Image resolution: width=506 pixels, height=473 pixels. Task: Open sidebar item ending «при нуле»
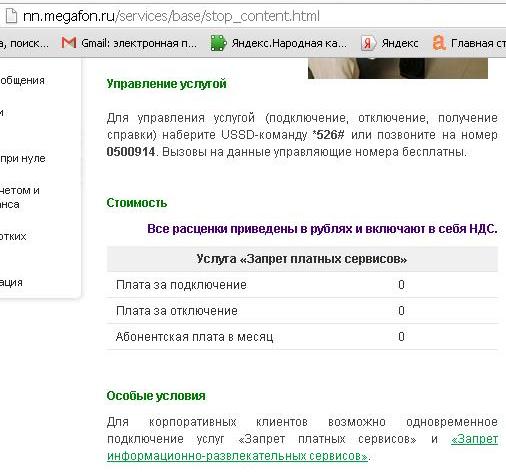point(23,158)
